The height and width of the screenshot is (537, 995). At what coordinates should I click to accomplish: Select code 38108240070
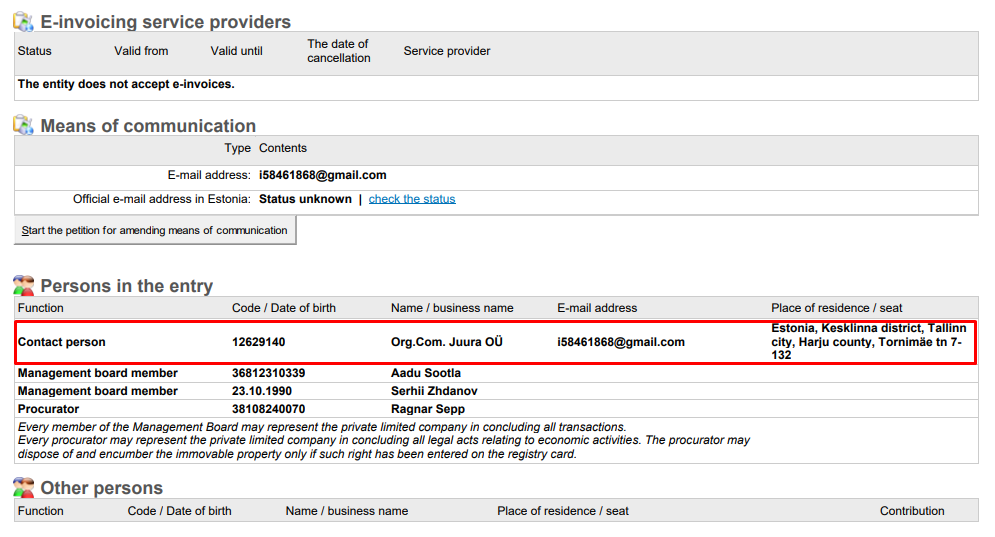pyautogui.click(x=268, y=409)
